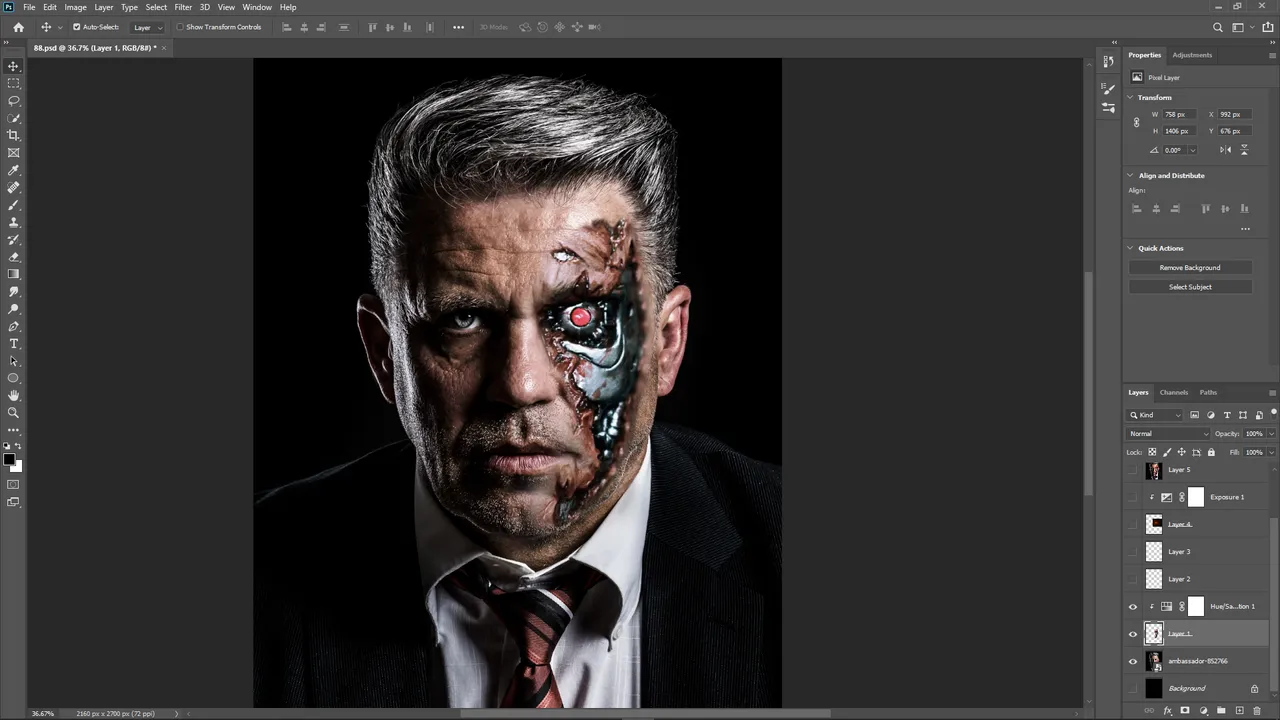Enable Show Transform Controls checkbox
The height and width of the screenshot is (720, 1280).
180,27
